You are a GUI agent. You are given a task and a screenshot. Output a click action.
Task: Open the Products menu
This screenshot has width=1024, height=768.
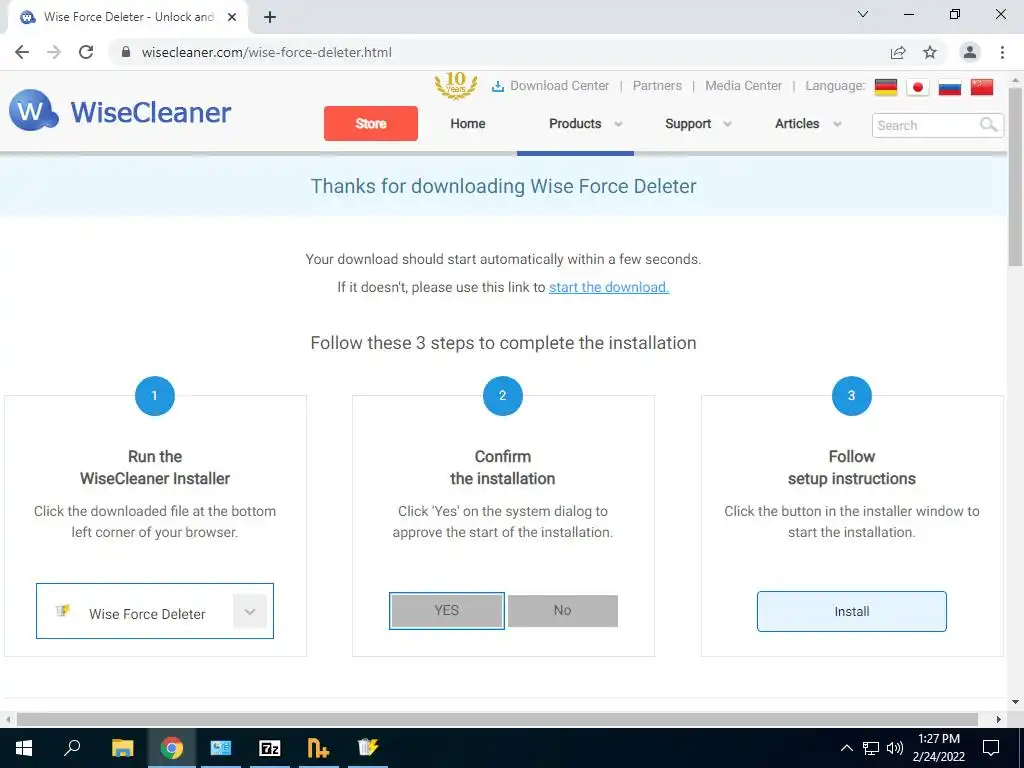(575, 123)
